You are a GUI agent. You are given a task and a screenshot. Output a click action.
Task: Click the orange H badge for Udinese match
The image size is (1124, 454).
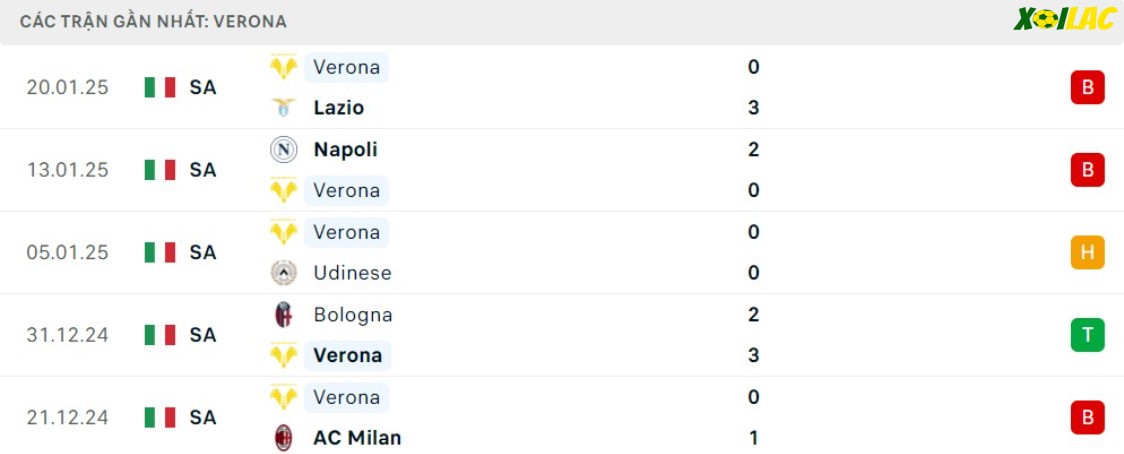[x=1087, y=252]
